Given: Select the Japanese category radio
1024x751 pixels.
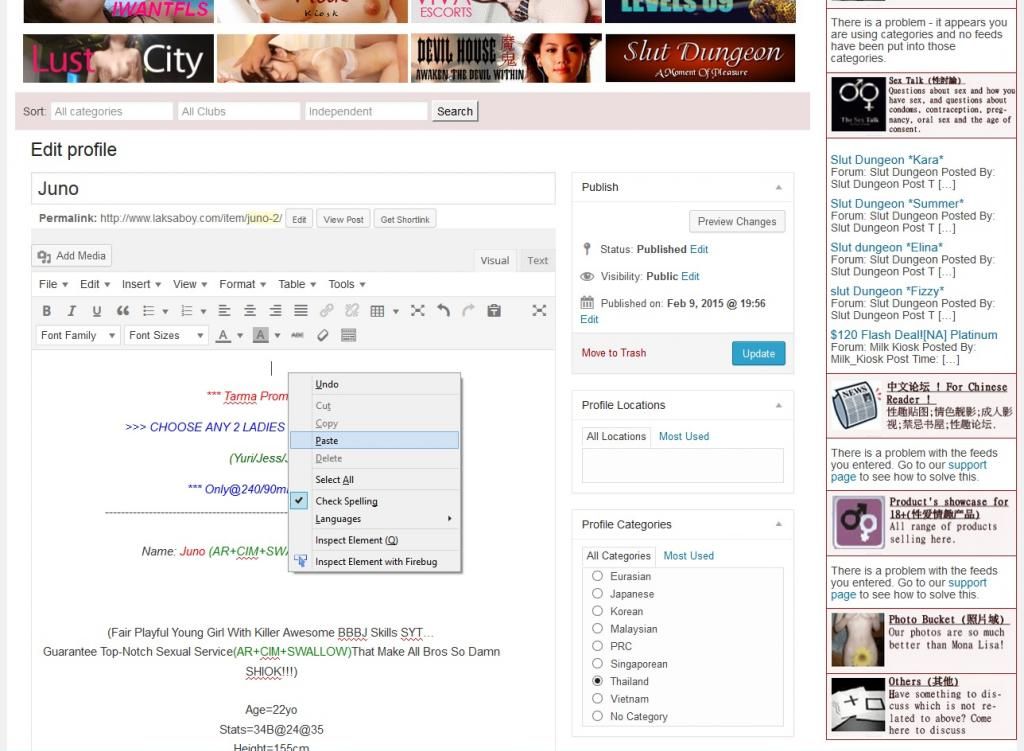Looking at the screenshot, I should [597, 594].
